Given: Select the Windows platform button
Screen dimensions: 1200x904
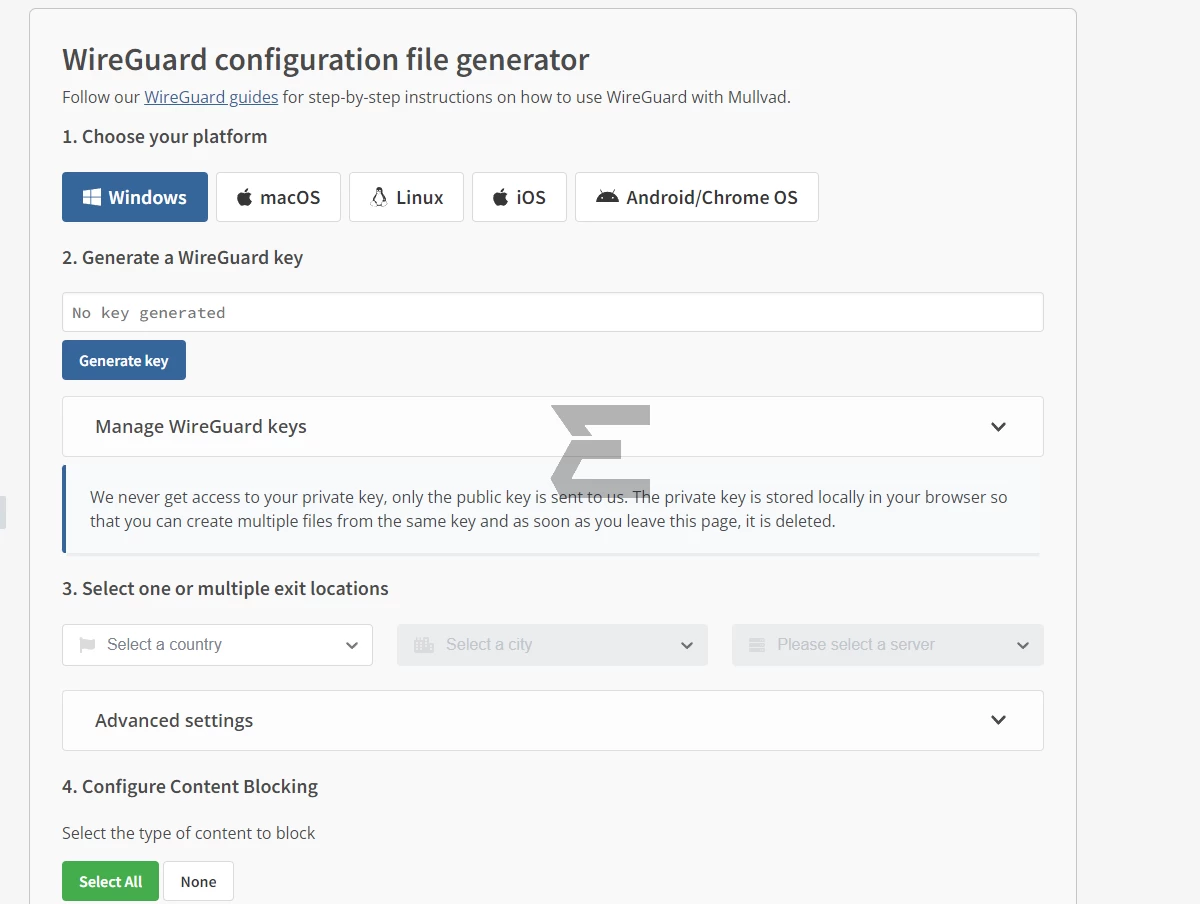Looking at the screenshot, I should point(135,197).
